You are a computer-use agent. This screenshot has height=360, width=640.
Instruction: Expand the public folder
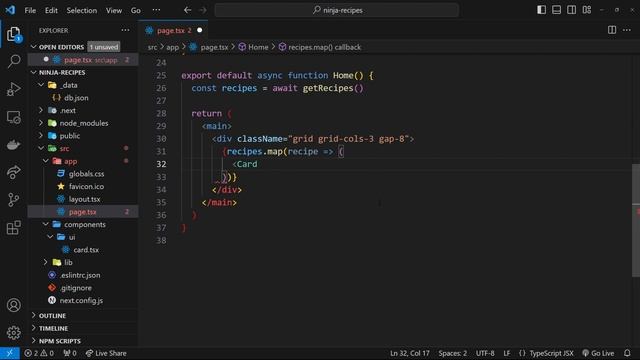point(41,136)
